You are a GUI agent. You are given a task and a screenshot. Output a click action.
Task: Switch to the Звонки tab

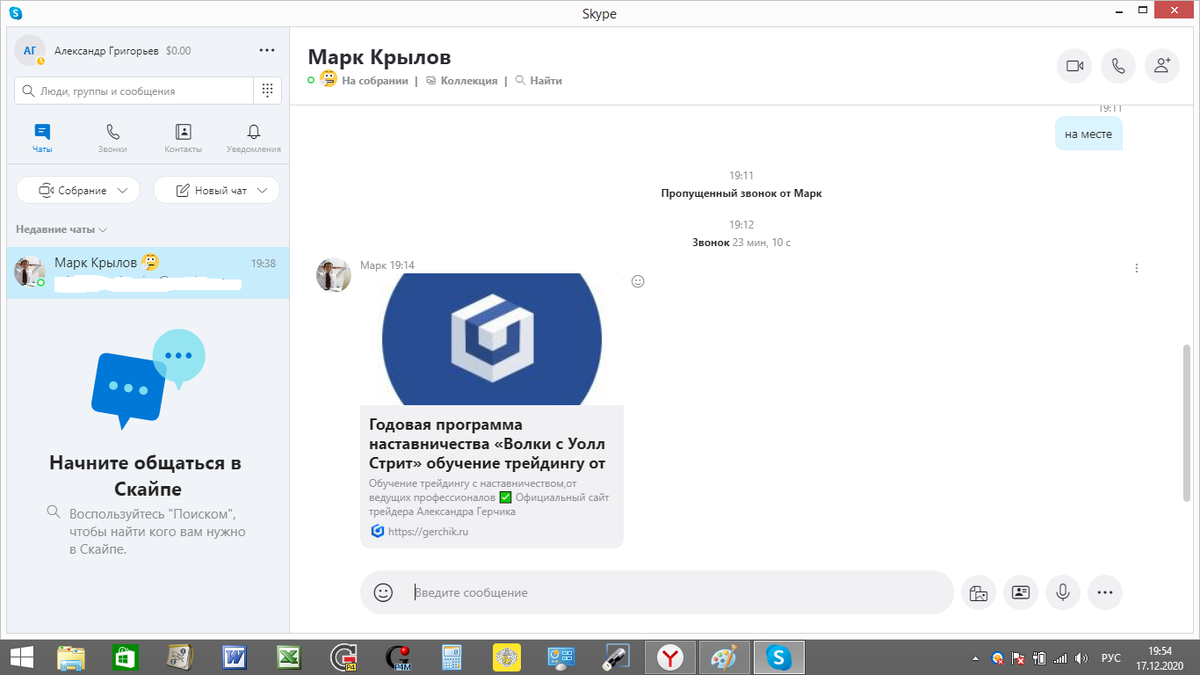[x=113, y=138]
